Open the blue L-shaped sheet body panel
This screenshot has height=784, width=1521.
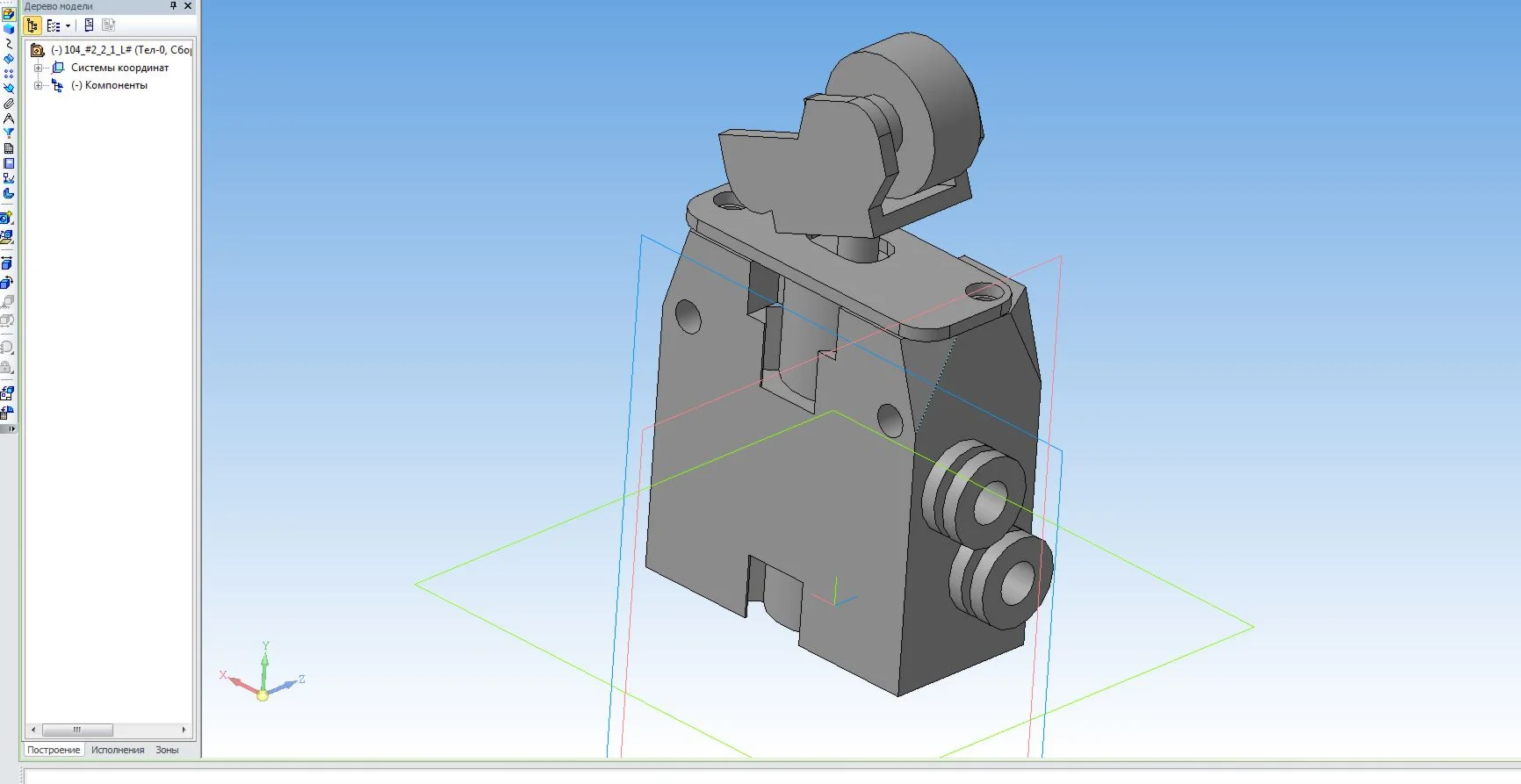point(9,193)
